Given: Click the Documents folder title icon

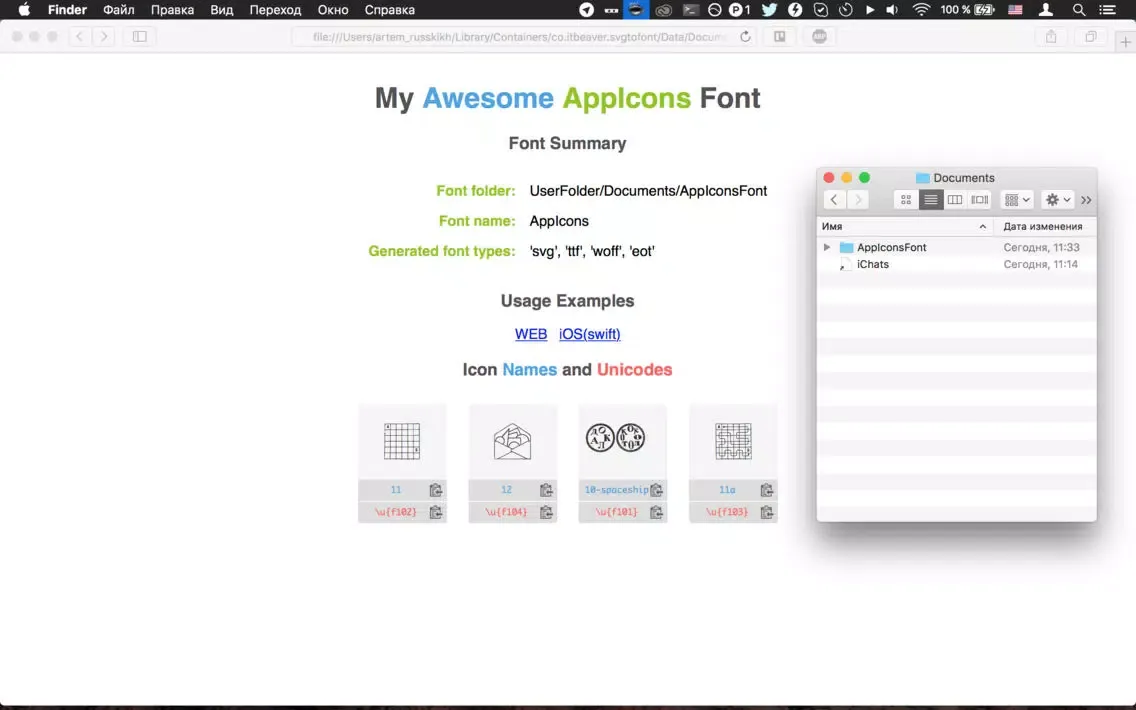Looking at the screenshot, I should (x=922, y=178).
